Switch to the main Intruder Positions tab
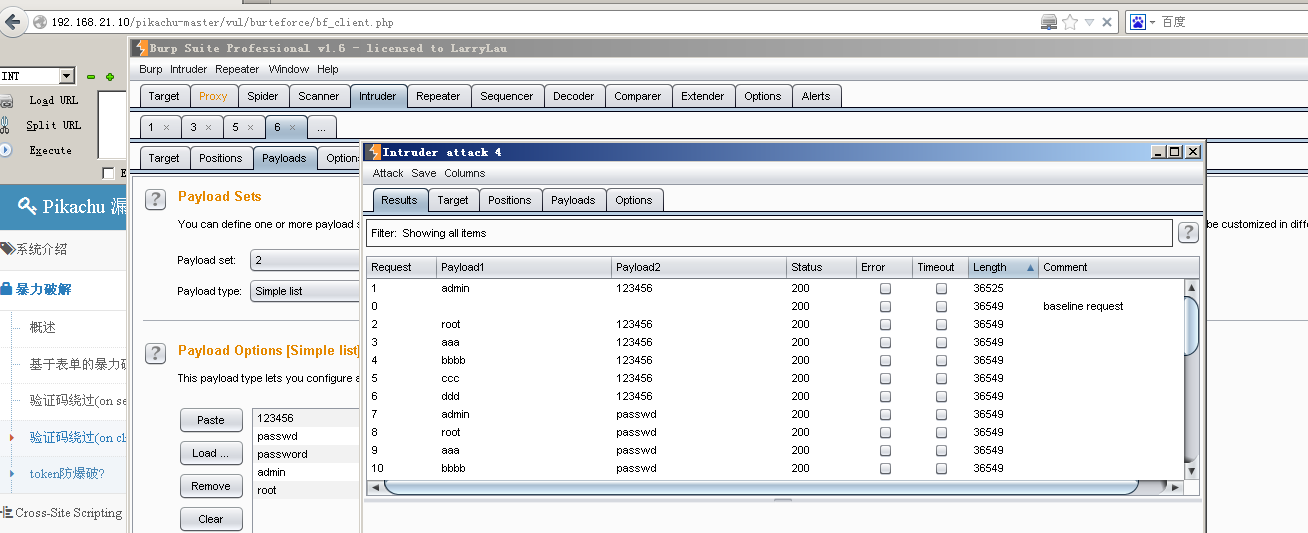This screenshot has height=533, width=1308. [x=220, y=158]
